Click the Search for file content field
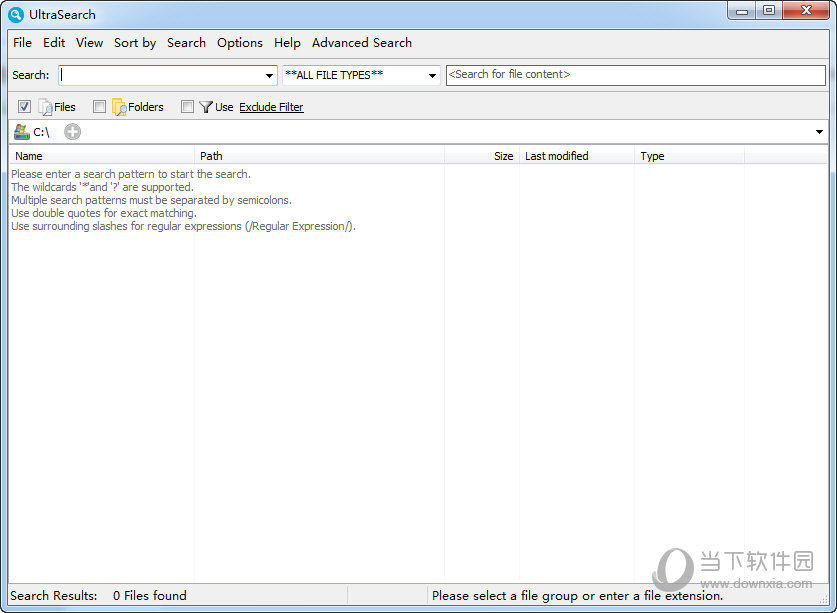This screenshot has width=837, height=613. pyautogui.click(x=636, y=75)
